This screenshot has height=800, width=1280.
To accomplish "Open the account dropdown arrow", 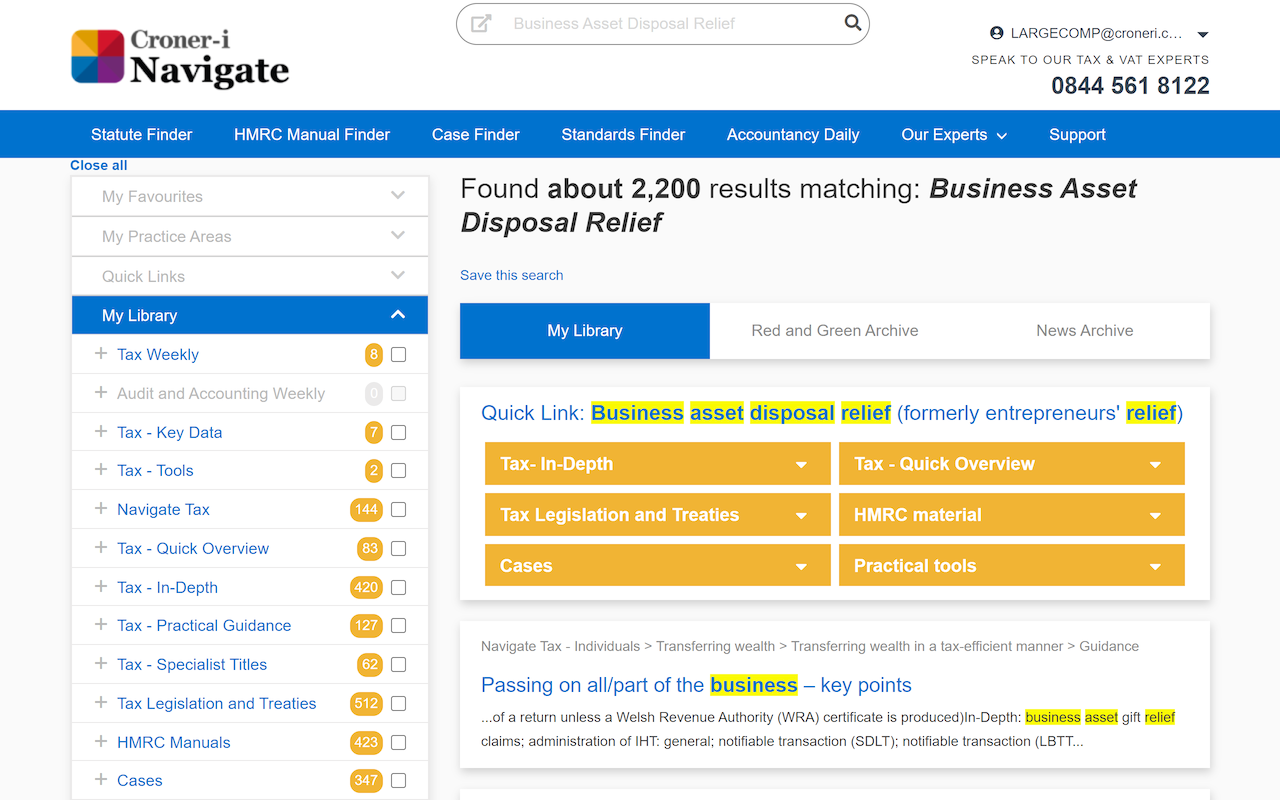I will tap(1203, 35).
